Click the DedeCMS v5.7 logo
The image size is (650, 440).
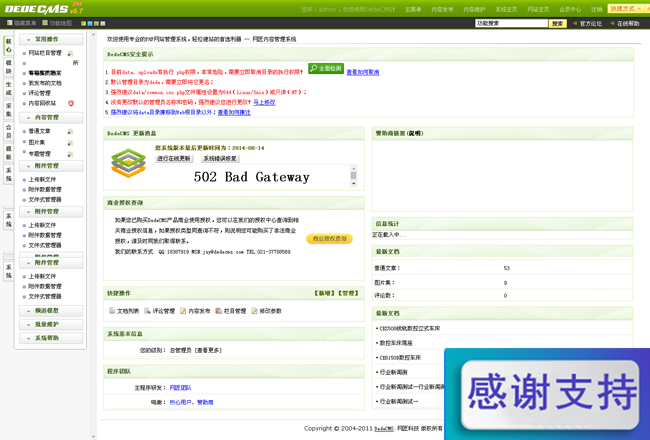click(43, 8)
